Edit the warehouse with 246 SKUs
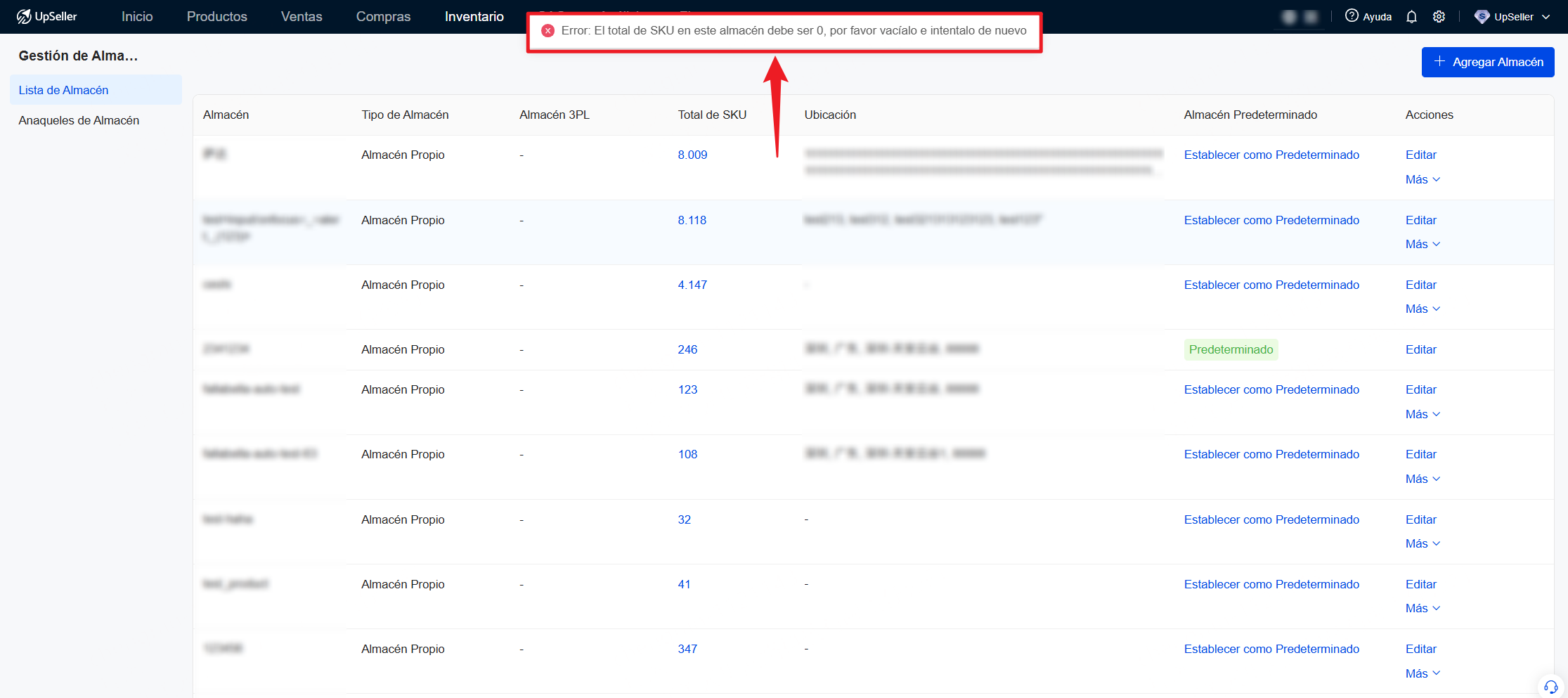 coord(1420,349)
